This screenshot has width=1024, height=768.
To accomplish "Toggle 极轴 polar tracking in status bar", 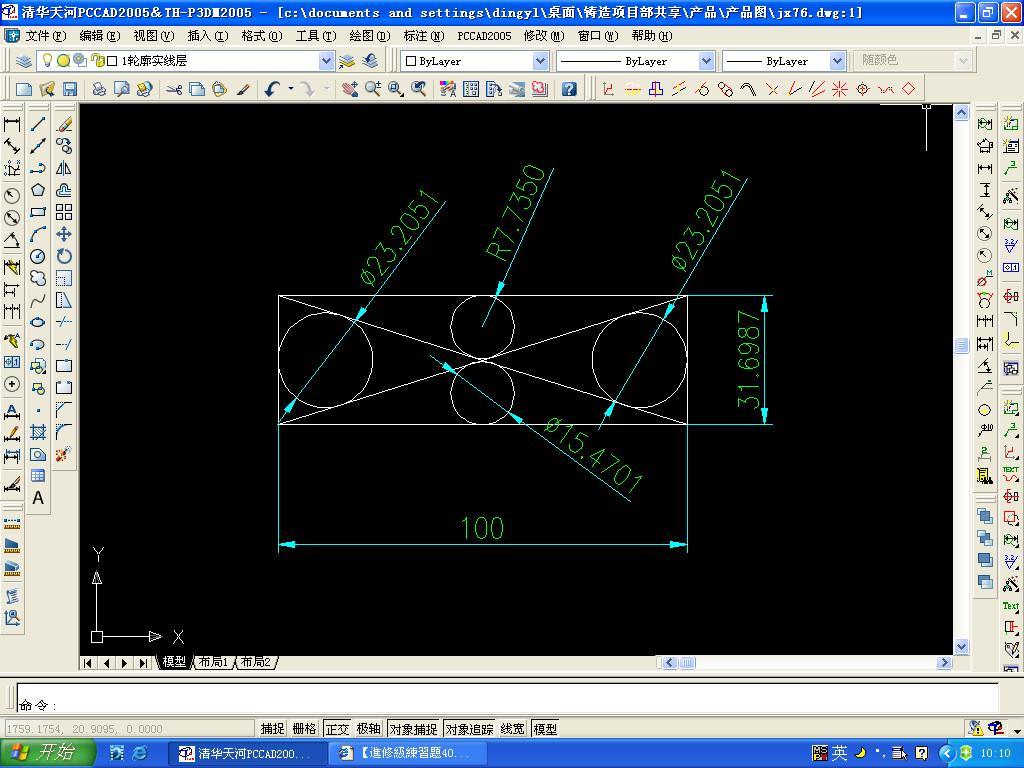I will coord(369,729).
